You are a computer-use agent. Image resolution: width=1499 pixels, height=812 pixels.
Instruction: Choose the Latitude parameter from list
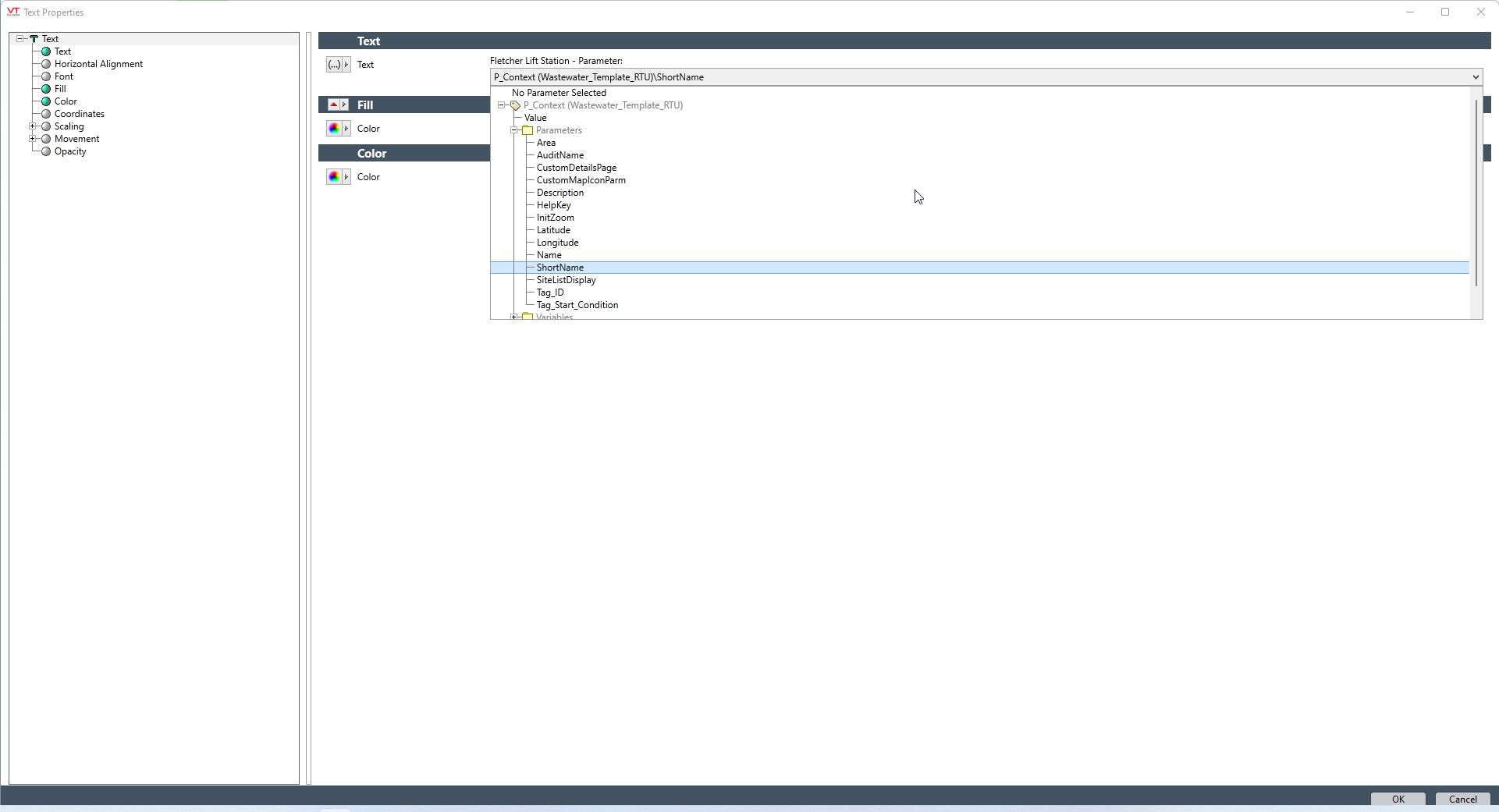[x=553, y=230]
